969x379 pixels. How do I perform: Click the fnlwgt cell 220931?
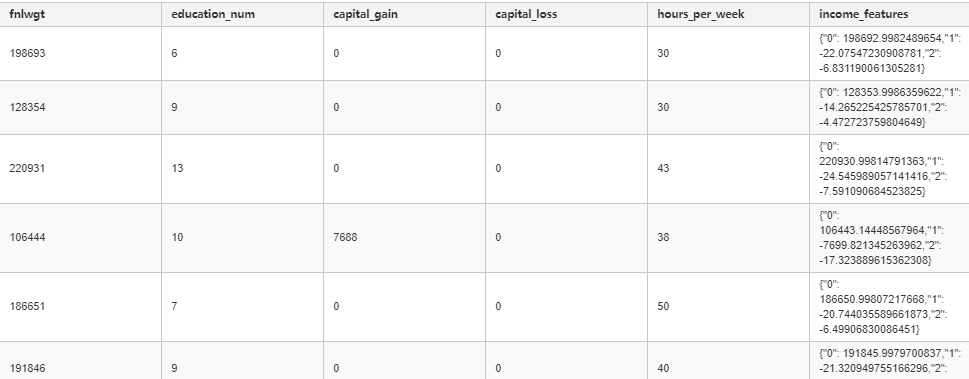coord(27,169)
